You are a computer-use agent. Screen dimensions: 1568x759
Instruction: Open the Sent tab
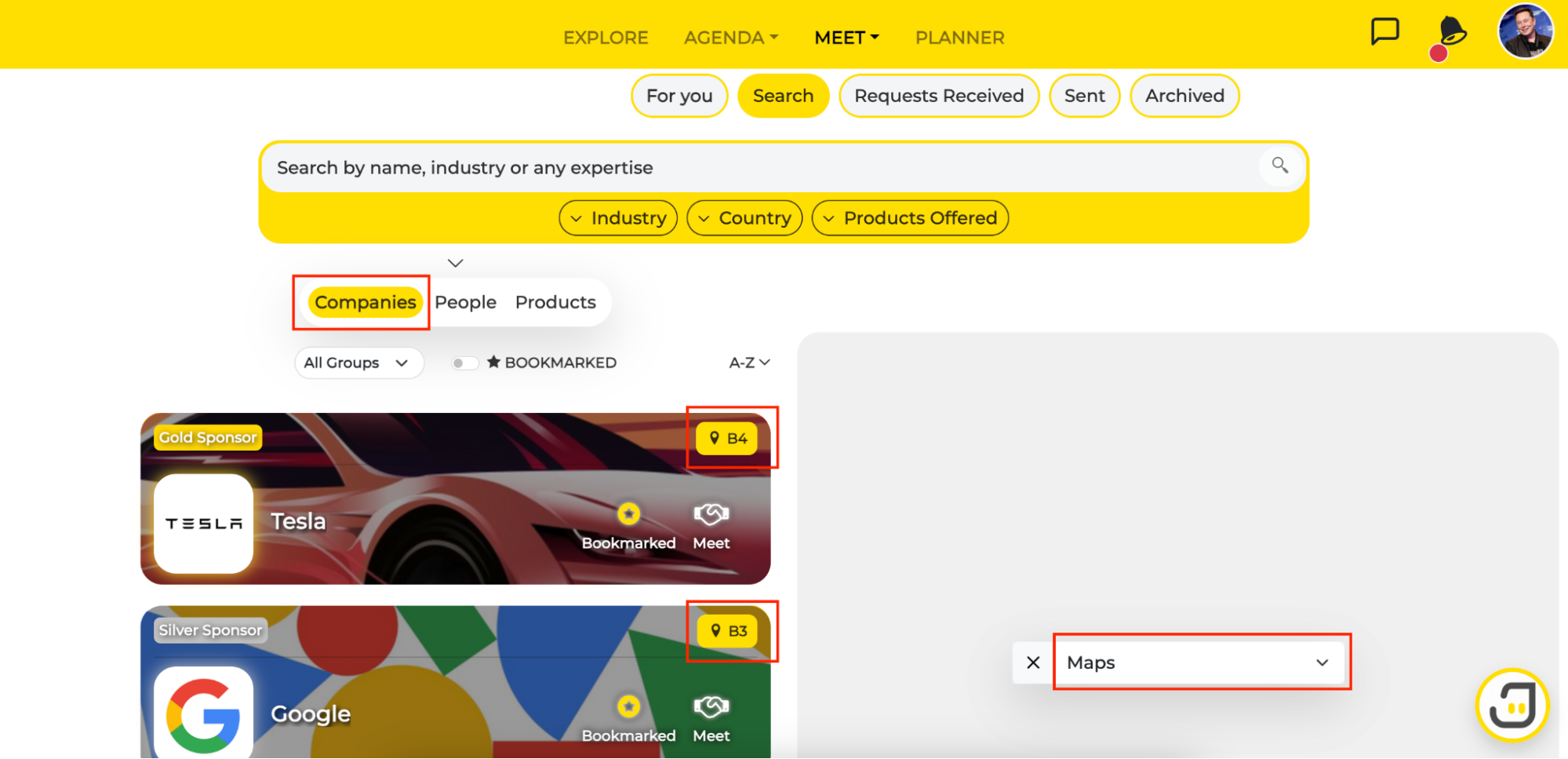1085,96
